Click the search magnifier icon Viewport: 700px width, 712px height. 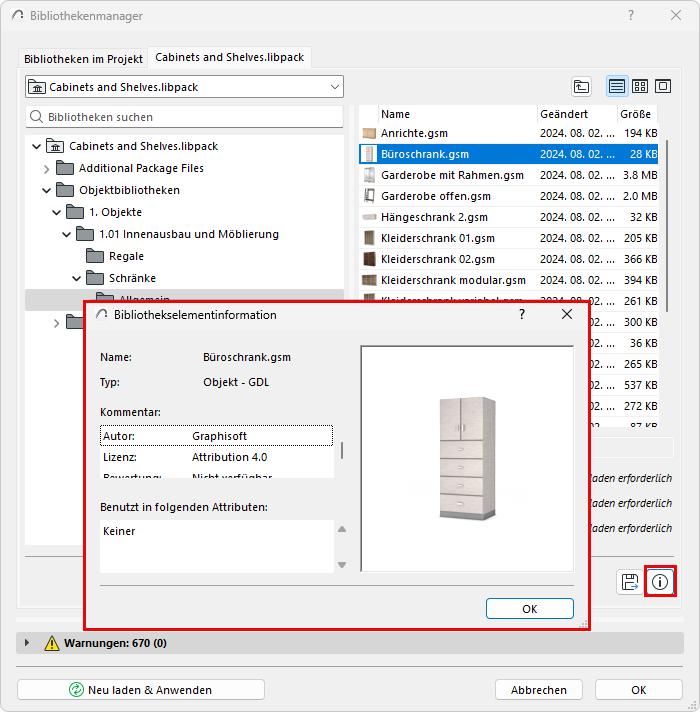pos(36,117)
